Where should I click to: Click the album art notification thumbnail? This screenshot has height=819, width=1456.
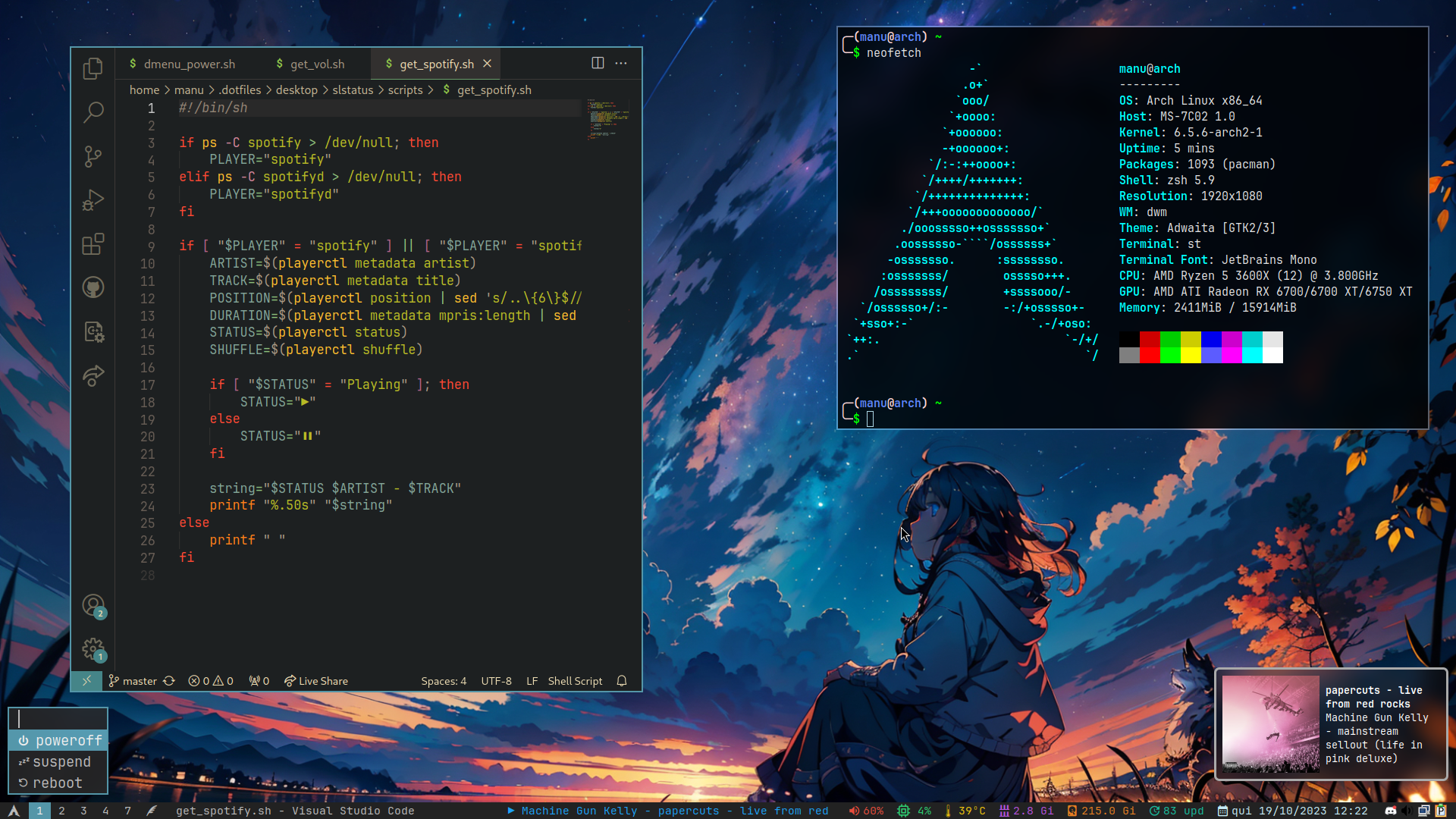point(1270,724)
